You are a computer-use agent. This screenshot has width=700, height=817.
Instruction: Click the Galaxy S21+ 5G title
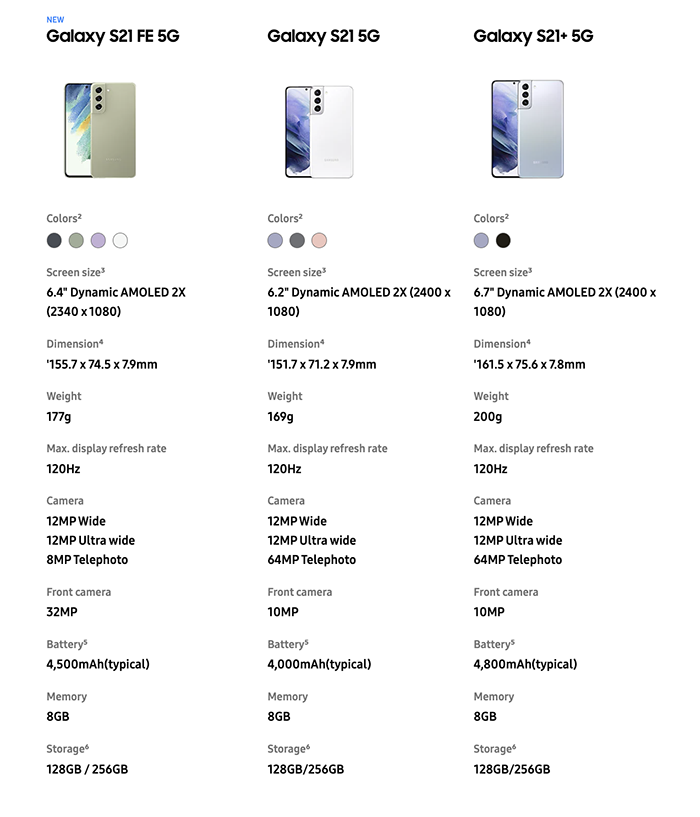point(533,36)
